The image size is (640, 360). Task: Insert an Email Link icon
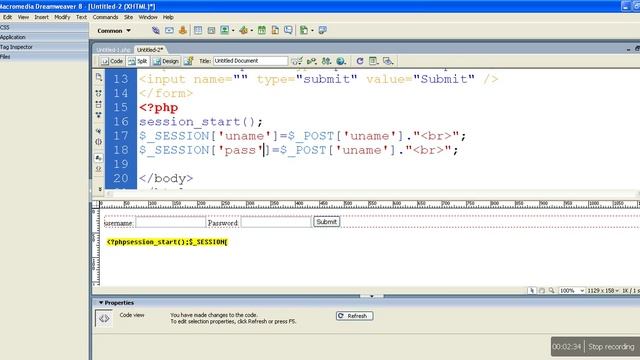(169, 30)
